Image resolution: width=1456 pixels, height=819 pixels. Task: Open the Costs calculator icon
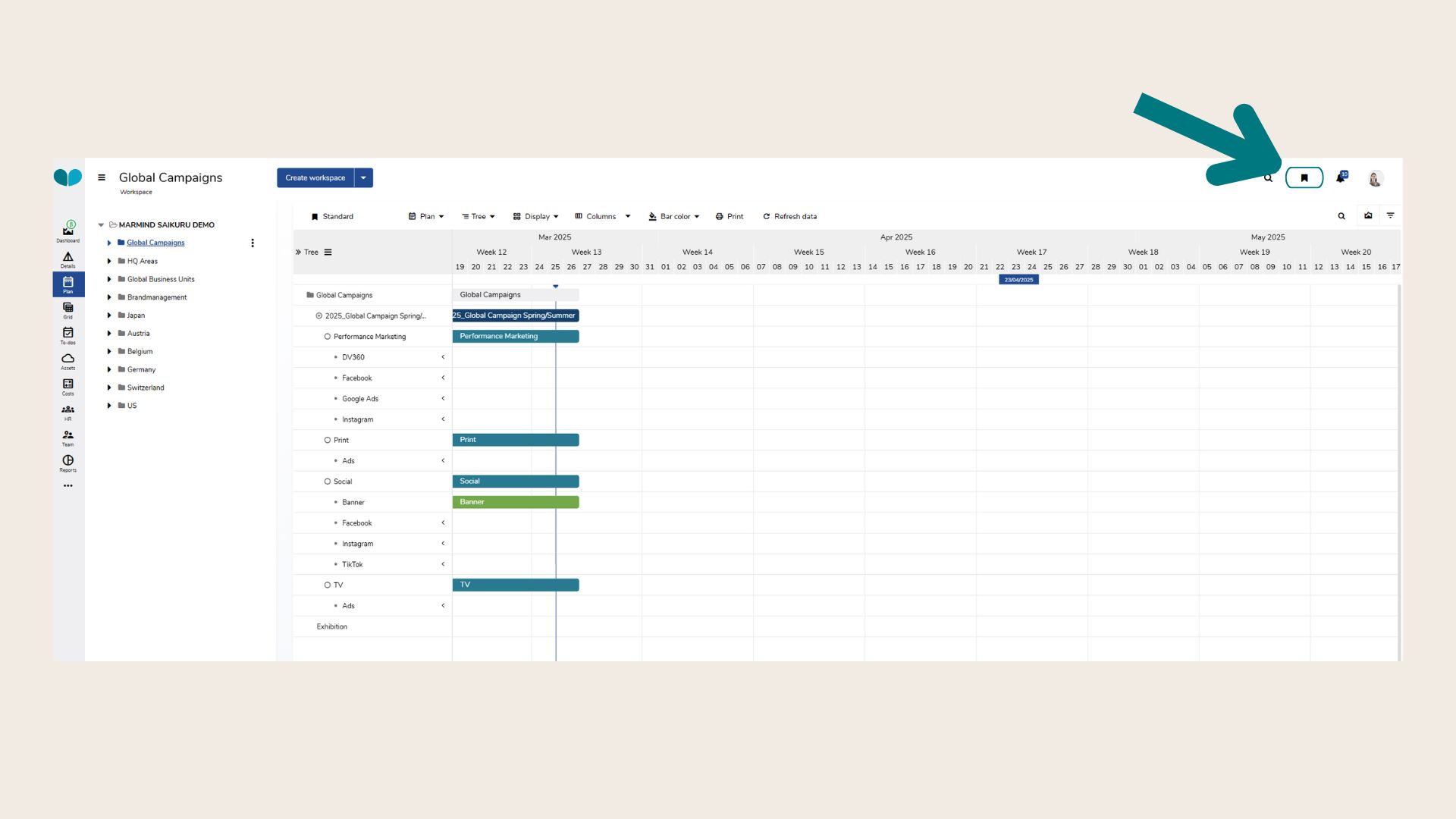(x=67, y=386)
